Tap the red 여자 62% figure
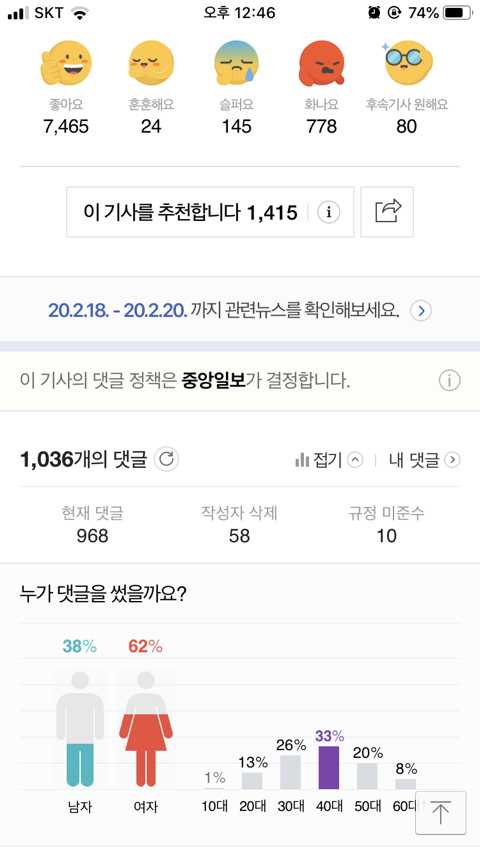Screen dimensions: 480x854 [146, 729]
